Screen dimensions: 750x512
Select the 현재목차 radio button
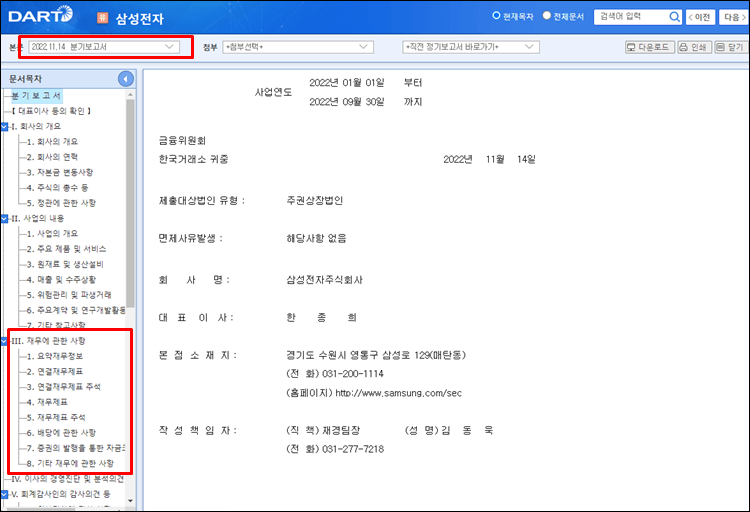pyautogui.click(x=496, y=16)
